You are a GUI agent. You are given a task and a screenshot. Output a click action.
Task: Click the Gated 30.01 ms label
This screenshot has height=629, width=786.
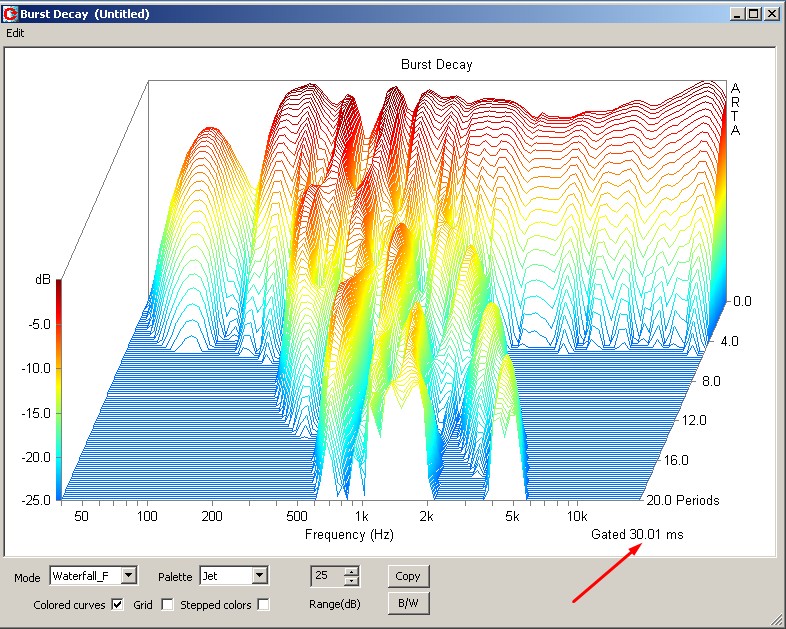point(637,535)
